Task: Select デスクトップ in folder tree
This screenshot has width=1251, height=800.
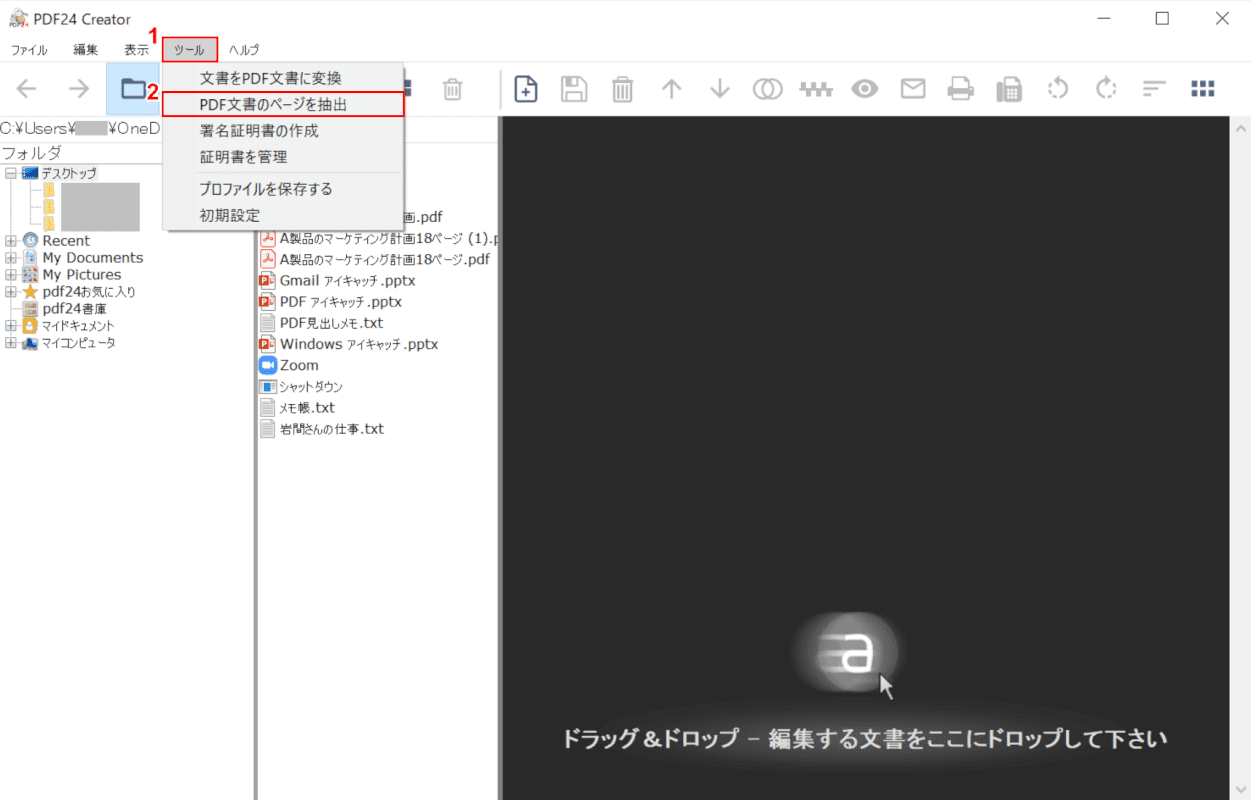Action: [x=69, y=173]
